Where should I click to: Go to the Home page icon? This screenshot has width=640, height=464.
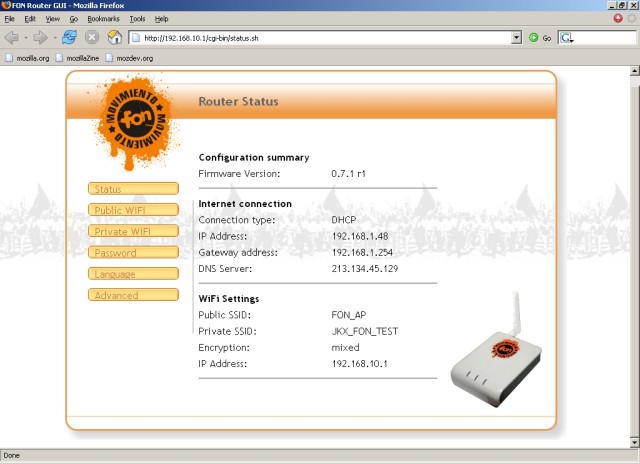click(115, 37)
